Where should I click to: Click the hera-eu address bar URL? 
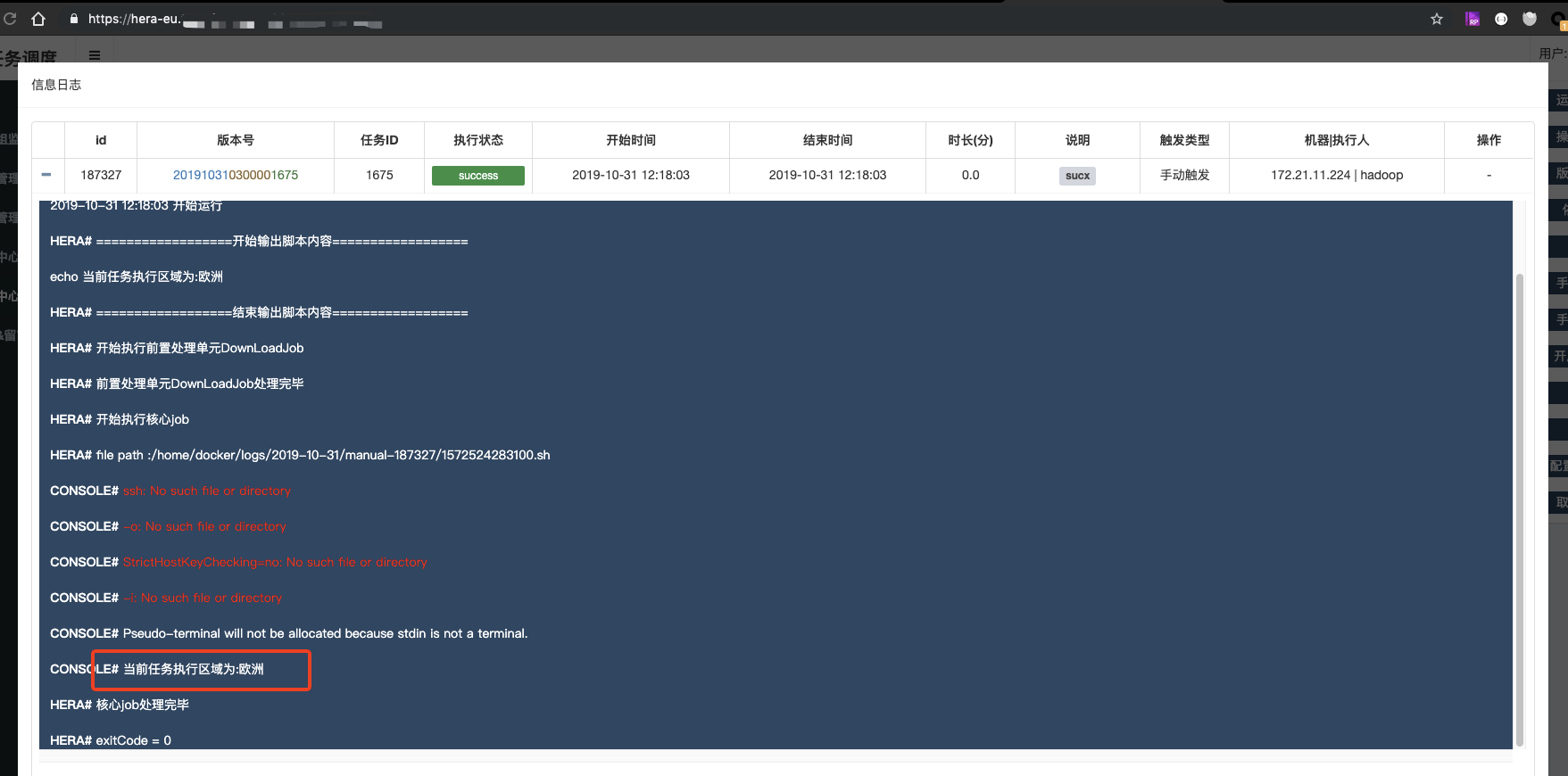[x=235, y=19]
